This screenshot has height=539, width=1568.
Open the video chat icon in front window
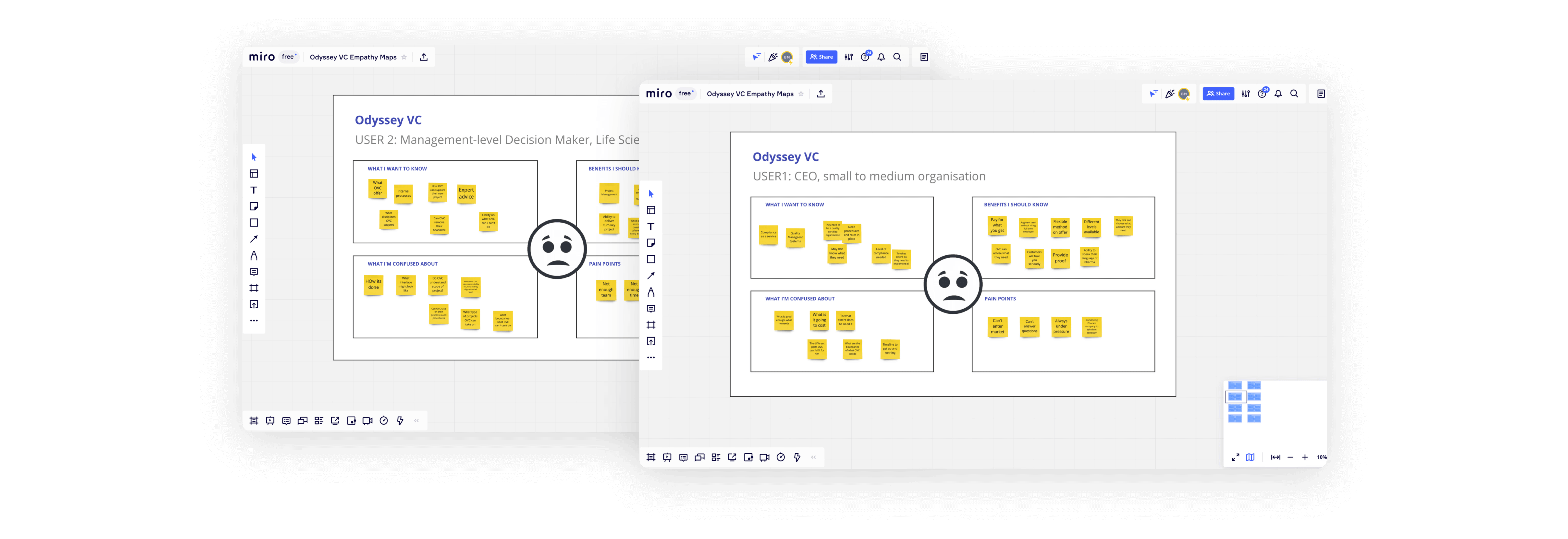point(764,457)
